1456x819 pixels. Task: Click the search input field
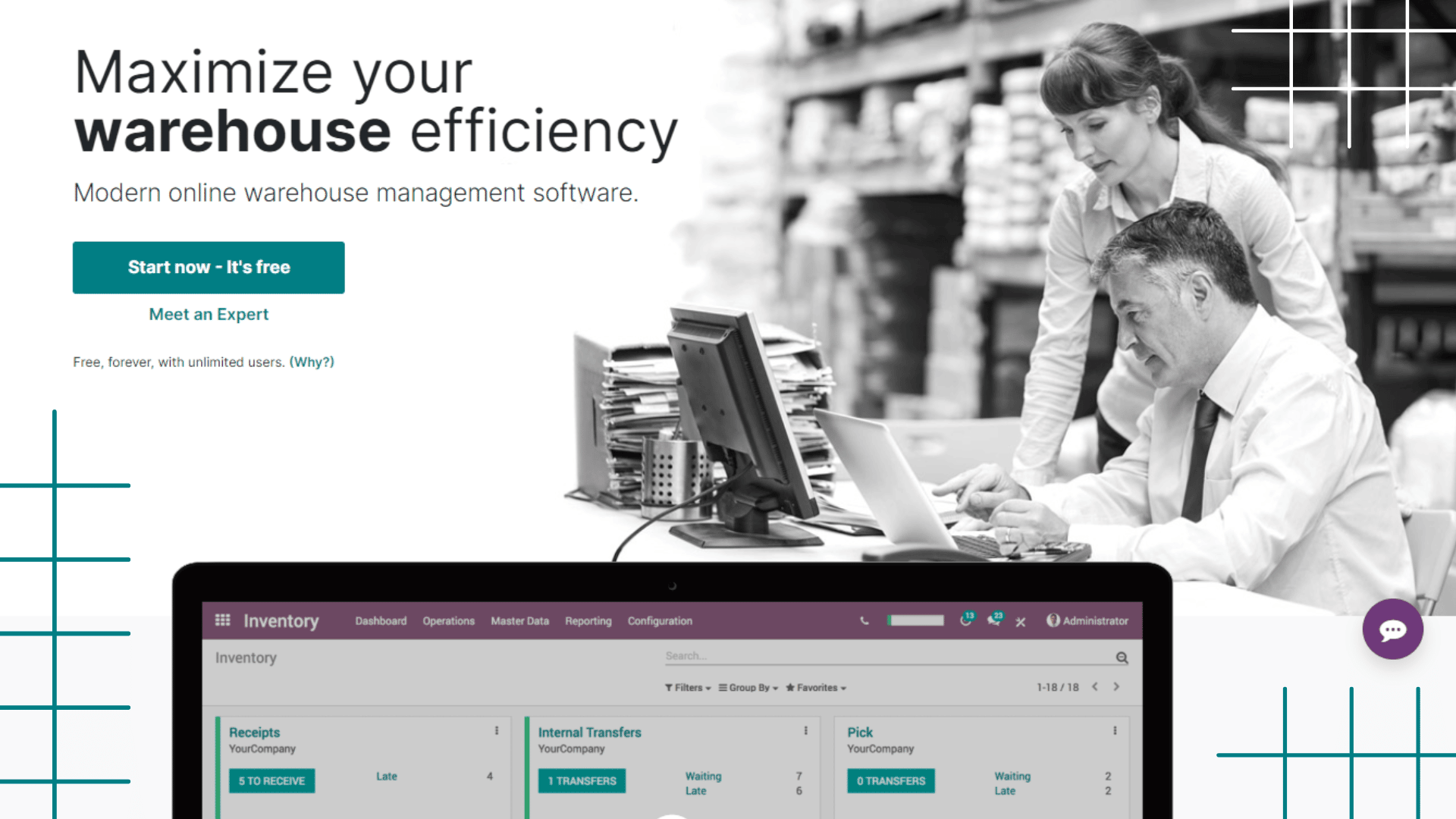pyautogui.click(x=885, y=655)
